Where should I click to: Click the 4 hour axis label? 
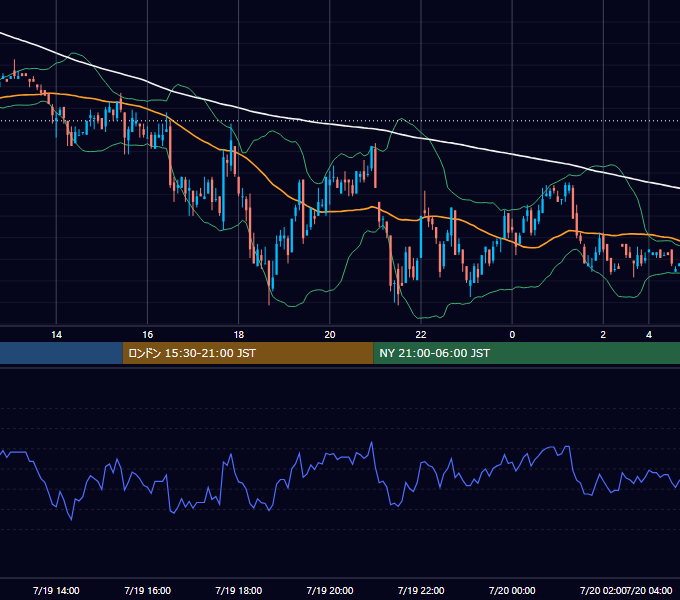pyautogui.click(x=649, y=335)
